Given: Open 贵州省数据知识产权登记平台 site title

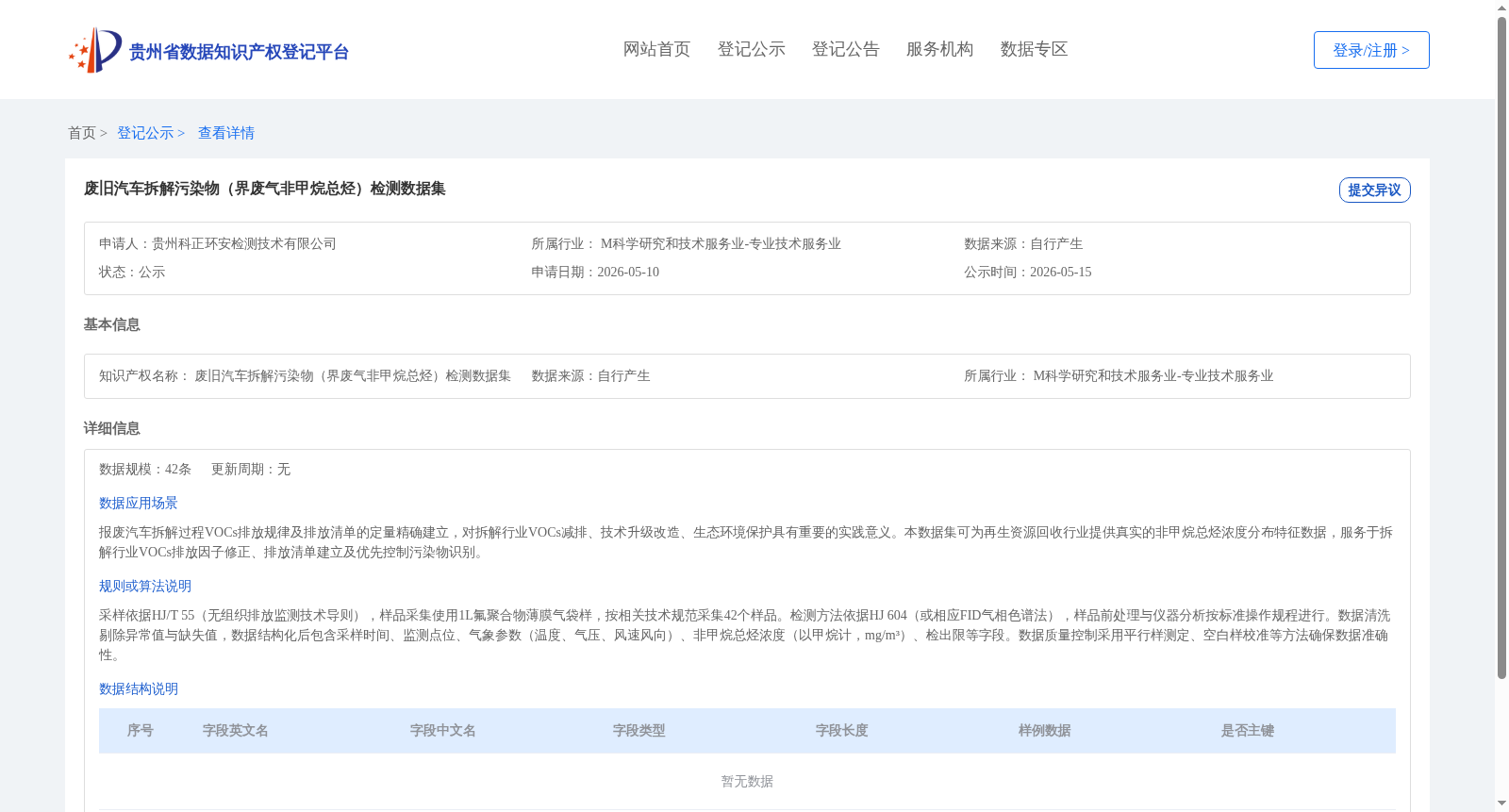Looking at the screenshot, I should point(239,52).
